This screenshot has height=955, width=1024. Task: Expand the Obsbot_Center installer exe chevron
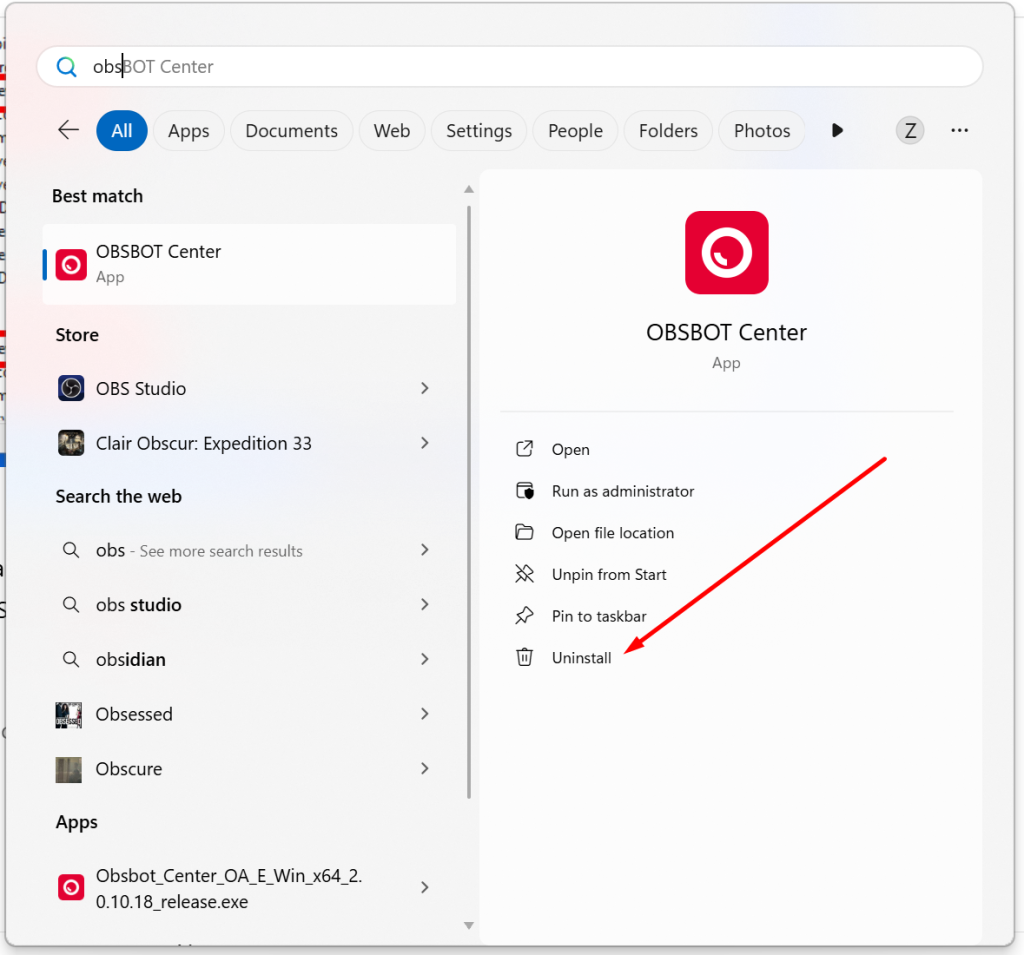pyautogui.click(x=425, y=887)
